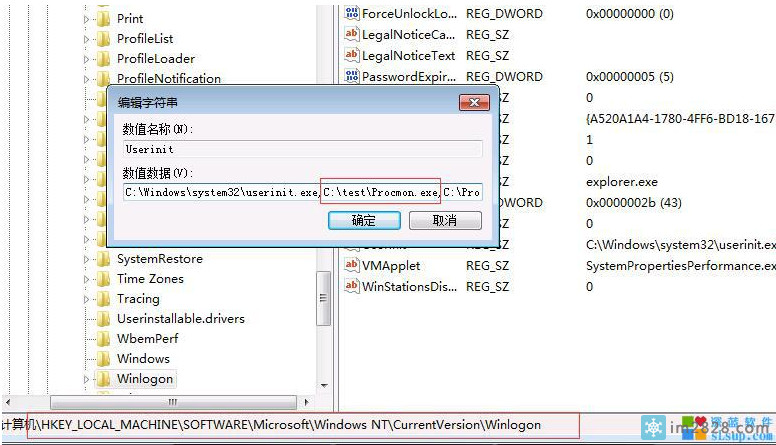The image size is (776, 445).
Task: Click the folder icon next to Print
Action: pyautogui.click(x=103, y=18)
